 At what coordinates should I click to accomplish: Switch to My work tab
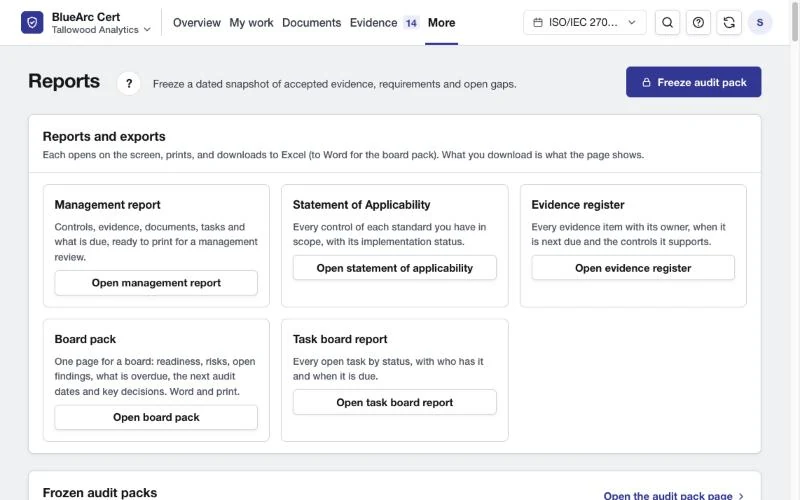tap(251, 22)
